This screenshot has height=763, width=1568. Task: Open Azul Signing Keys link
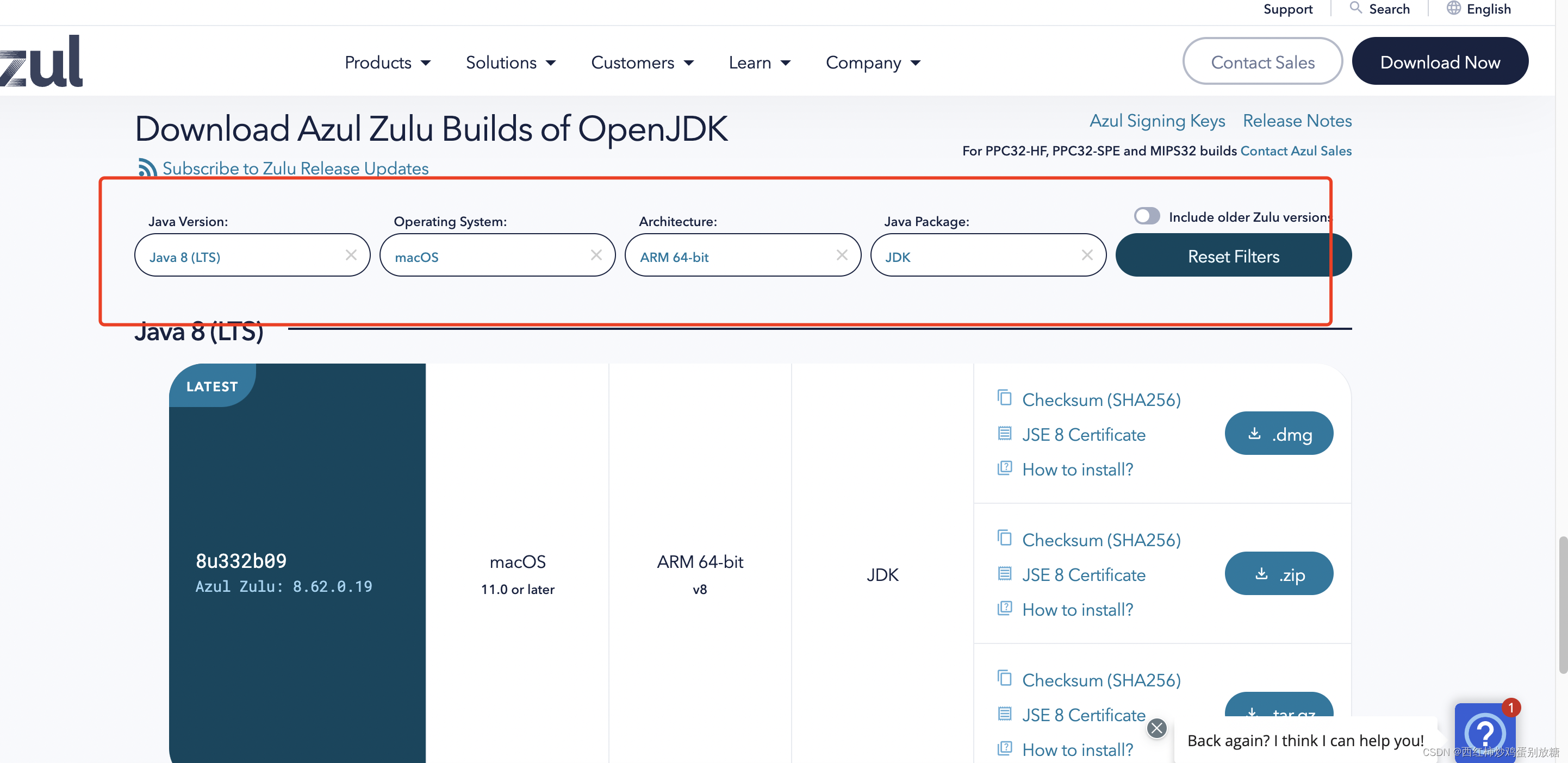pyautogui.click(x=1156, y=121)
